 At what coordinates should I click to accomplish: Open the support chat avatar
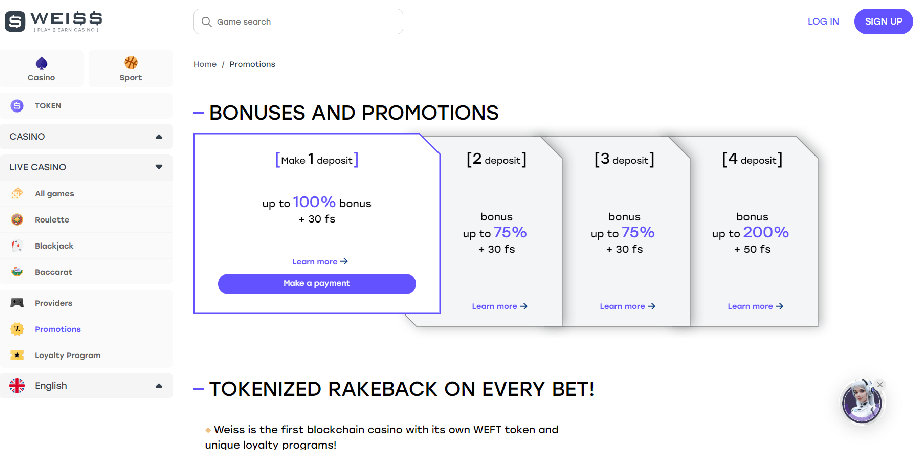(x=861, y=401)
